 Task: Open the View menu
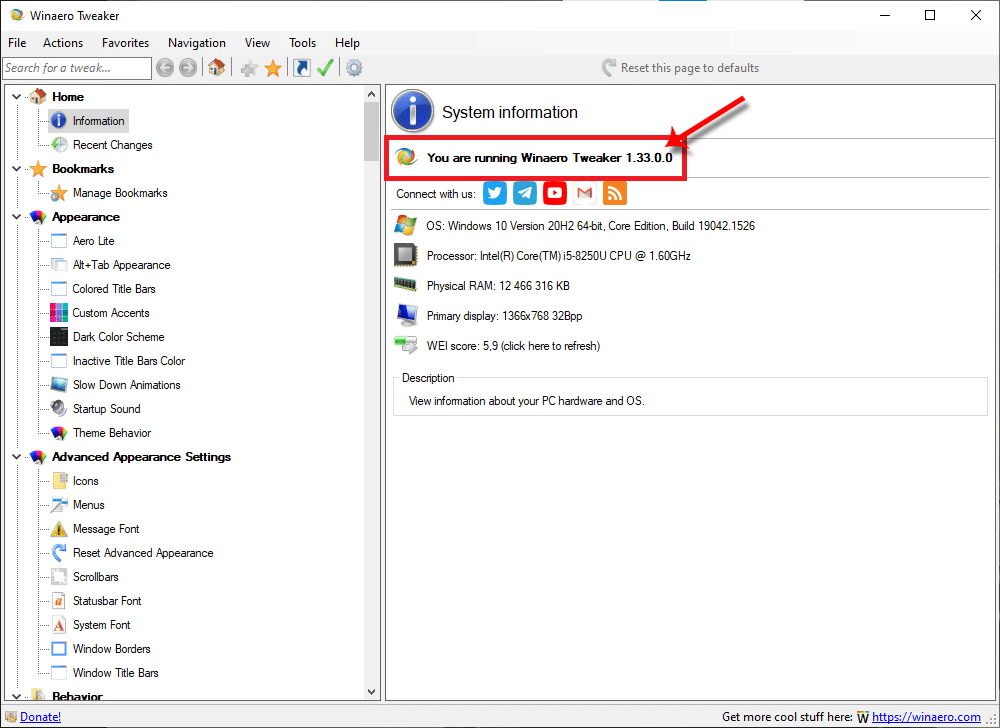(x=257, y=43)
